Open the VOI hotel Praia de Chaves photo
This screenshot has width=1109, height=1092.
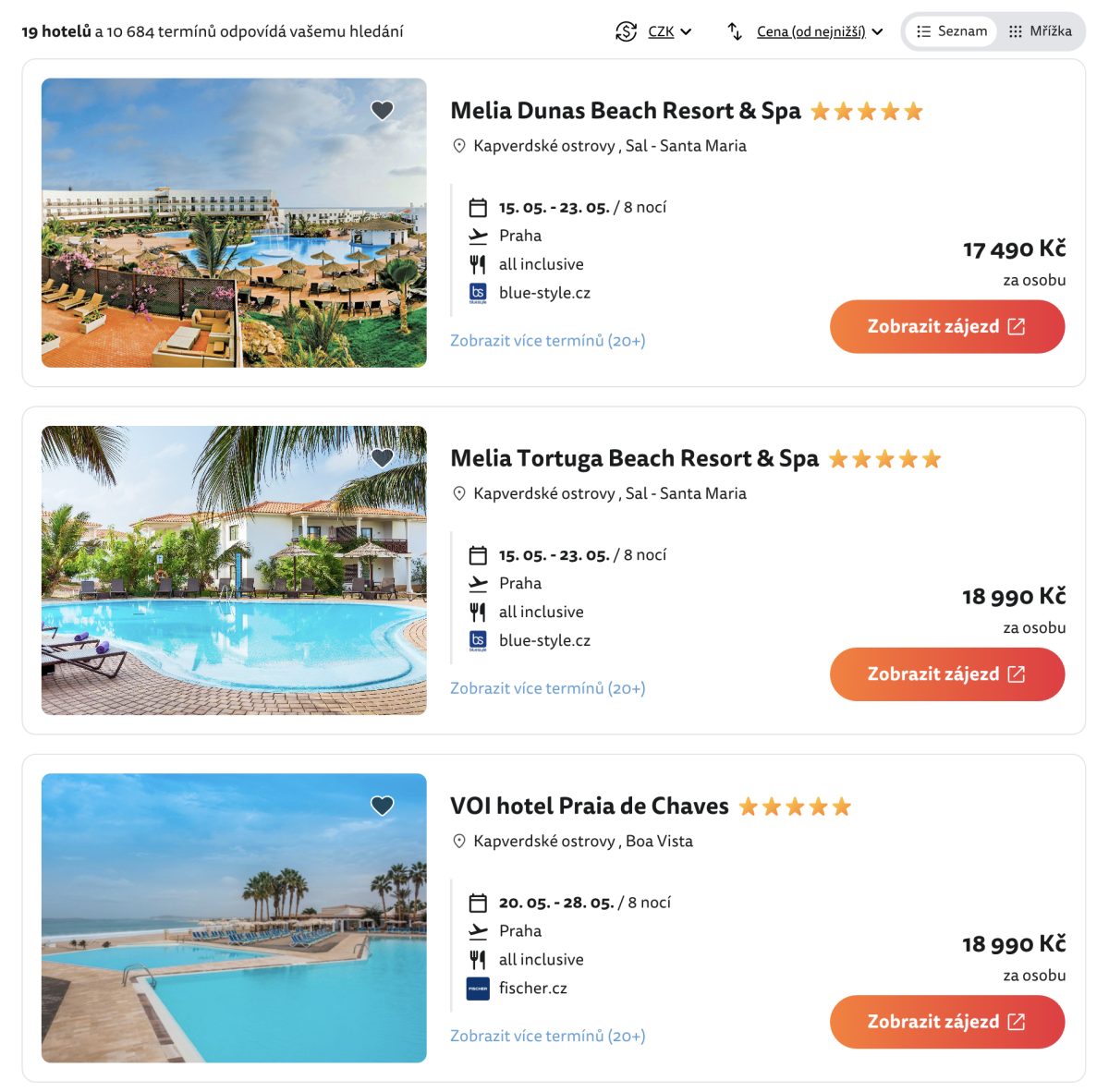(234, 917)
